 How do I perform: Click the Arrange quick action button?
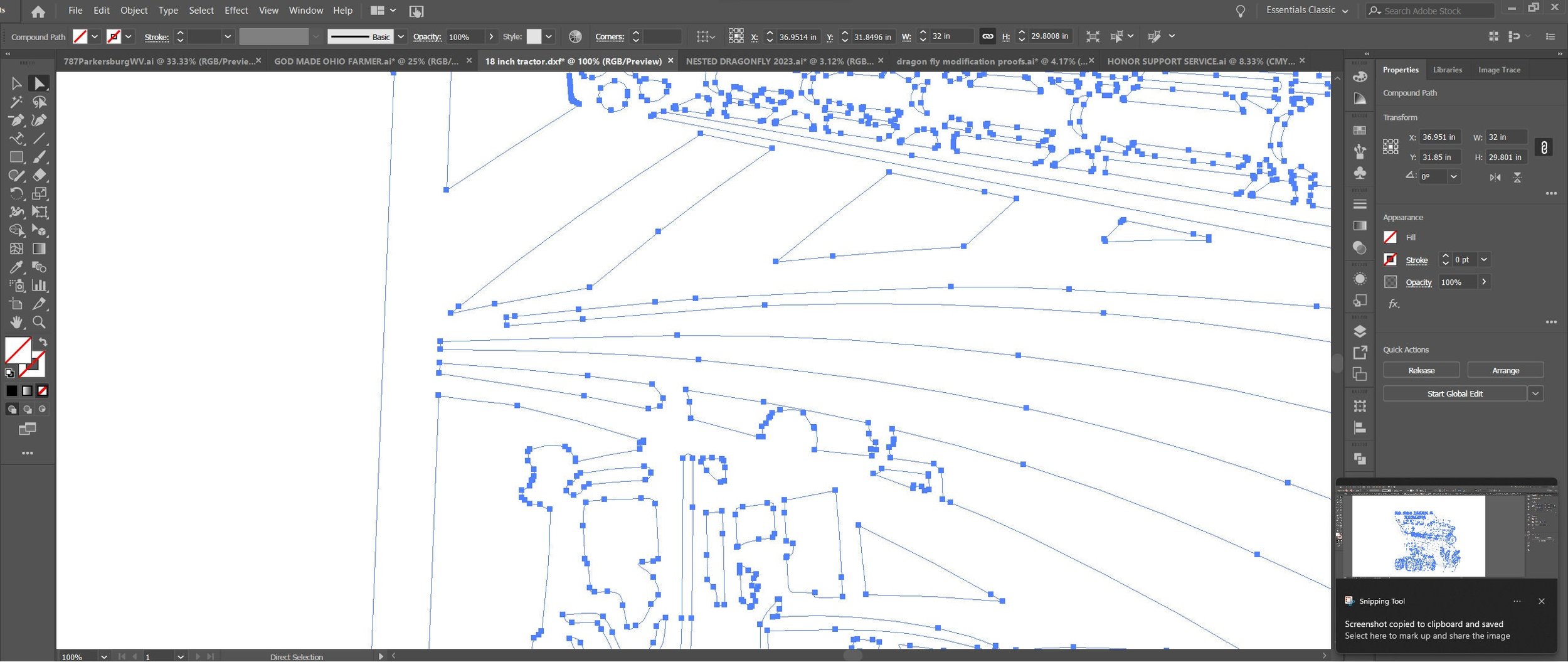(1505, 370)
